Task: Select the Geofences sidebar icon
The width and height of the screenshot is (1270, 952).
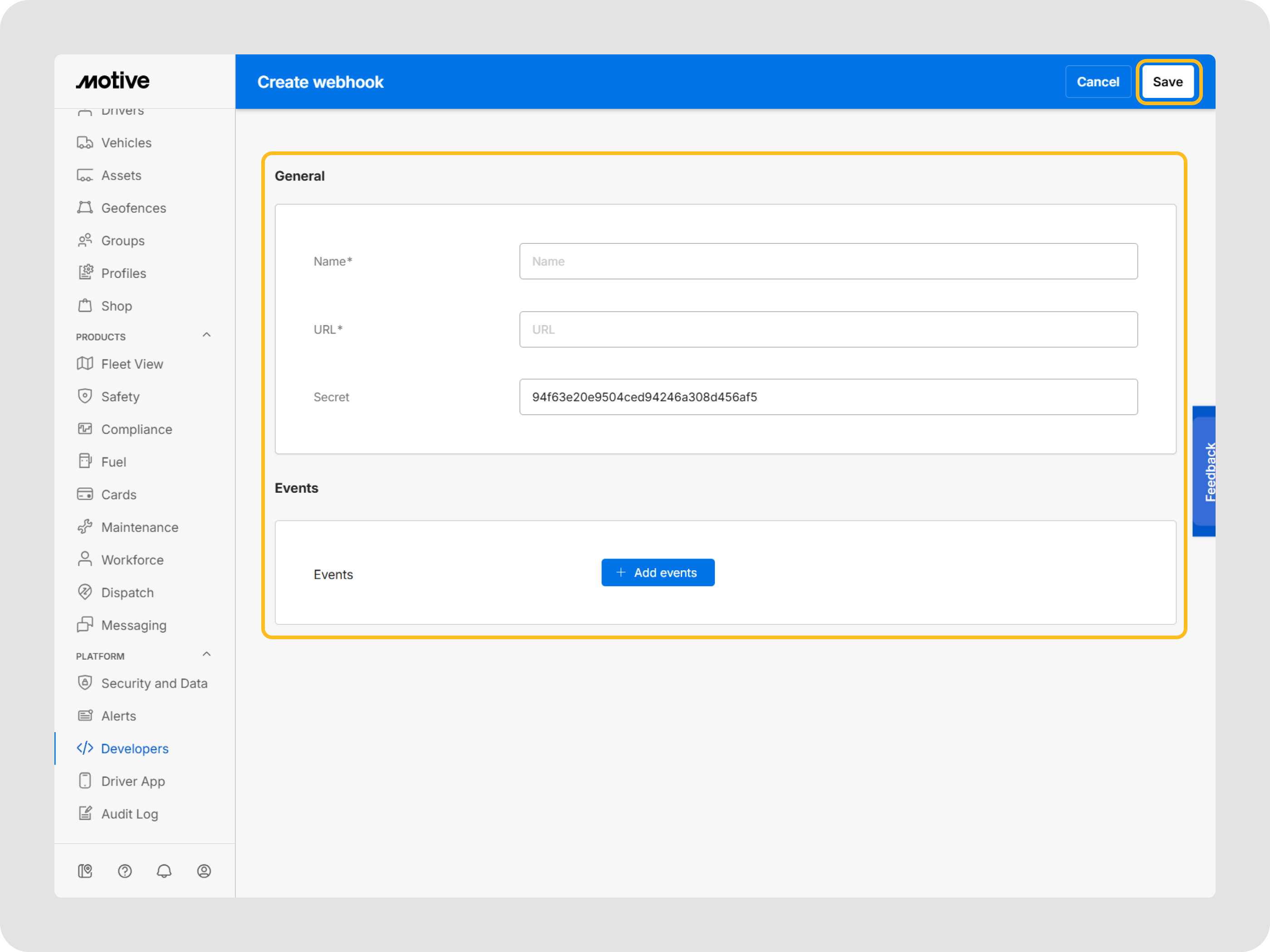Action: pos(85,208)
